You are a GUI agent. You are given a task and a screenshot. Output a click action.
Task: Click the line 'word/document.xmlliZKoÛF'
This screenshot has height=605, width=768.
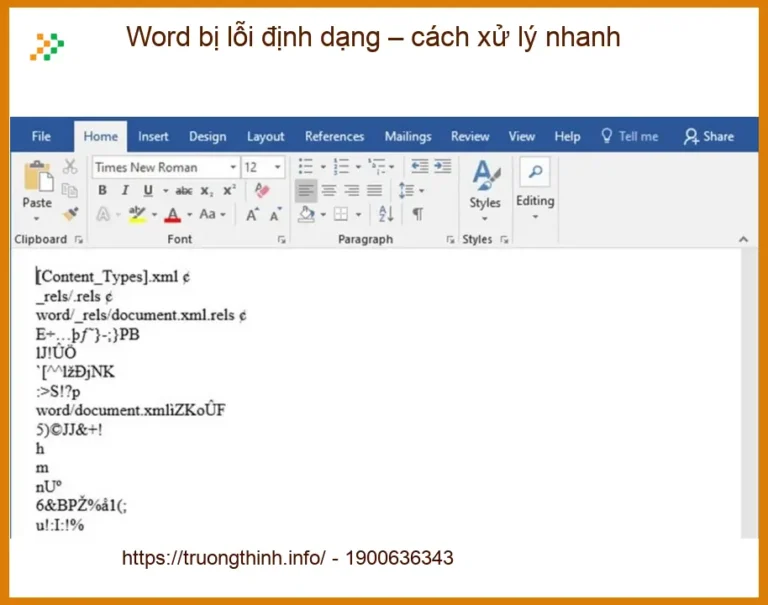[130, 410]
